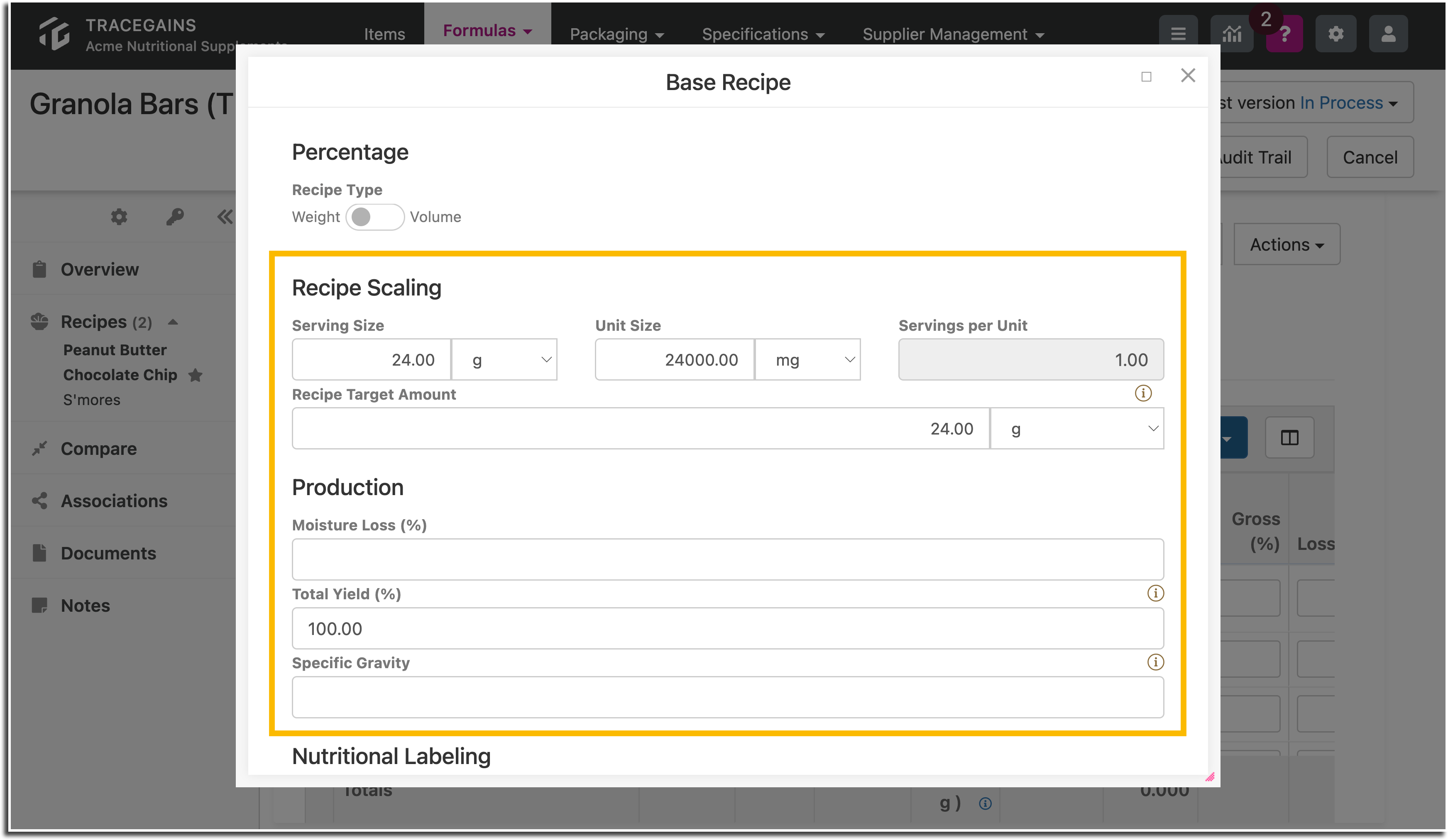Open the analytics chart icon in header
Screen dimensions: 1448x840
point(1231,34)
